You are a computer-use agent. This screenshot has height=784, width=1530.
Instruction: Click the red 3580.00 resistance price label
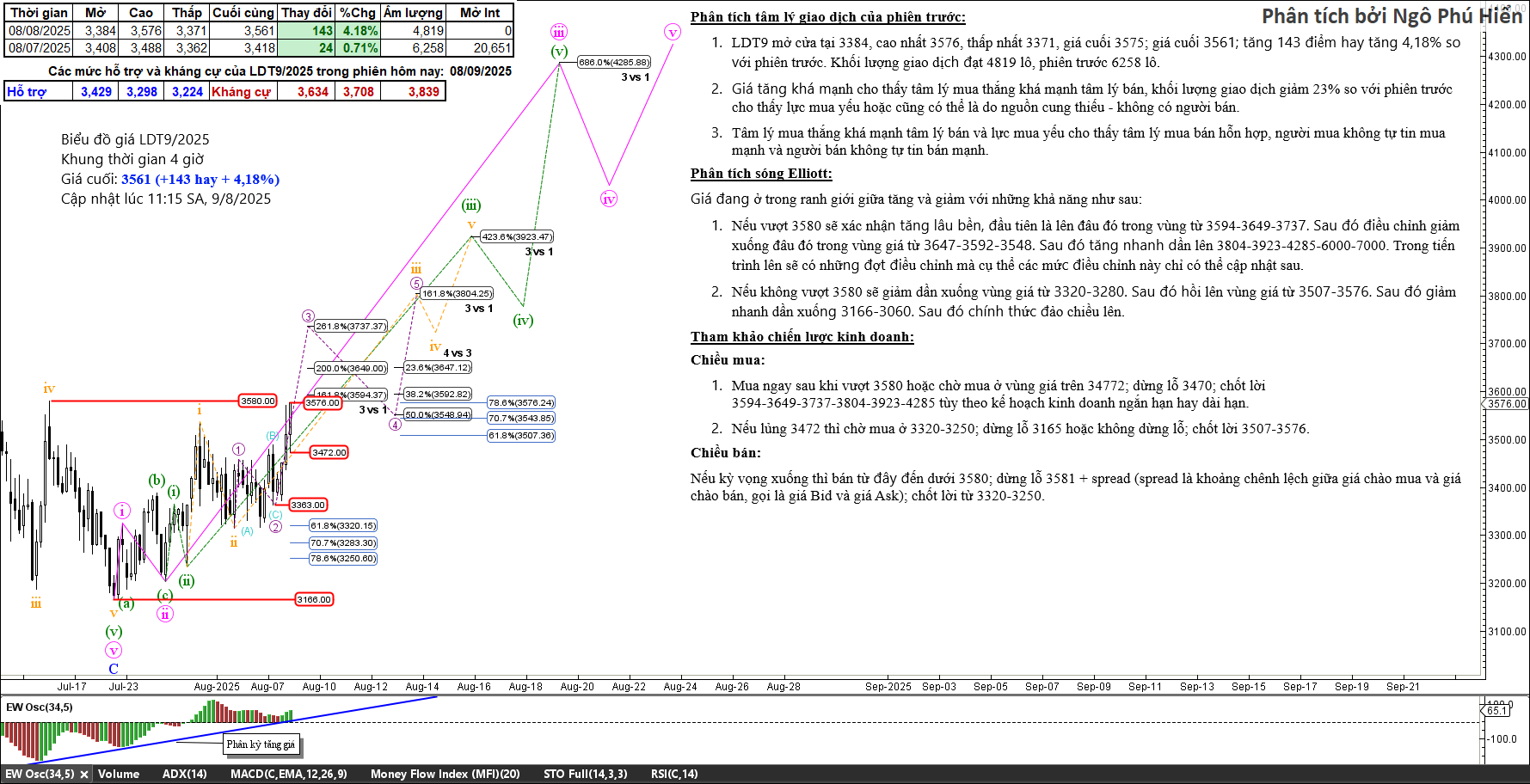(x=258, y=401)
